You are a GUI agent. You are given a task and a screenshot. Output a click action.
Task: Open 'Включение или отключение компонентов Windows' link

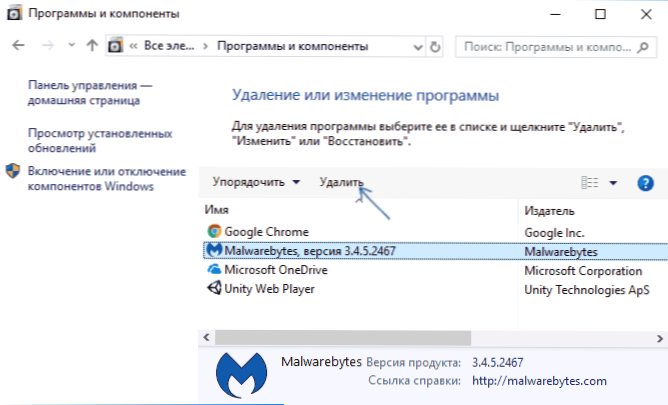[107, 179]
